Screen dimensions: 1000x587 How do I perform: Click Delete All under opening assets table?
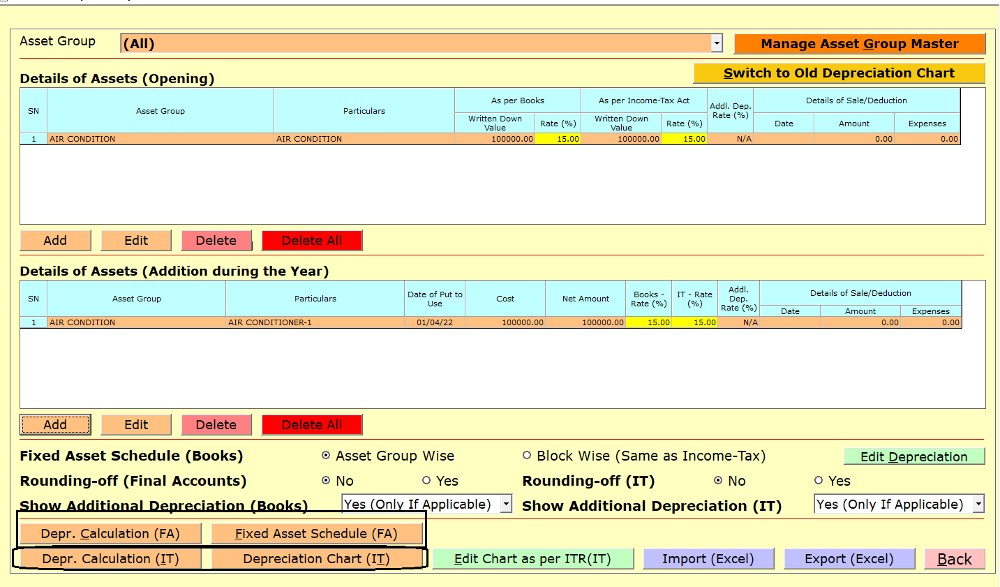click(x=311, y=241)
